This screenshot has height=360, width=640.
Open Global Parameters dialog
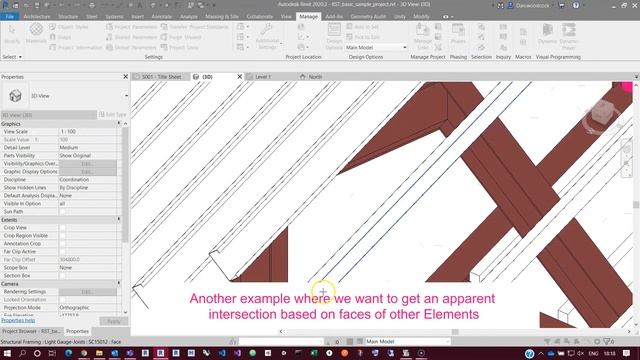pos(131,47)
